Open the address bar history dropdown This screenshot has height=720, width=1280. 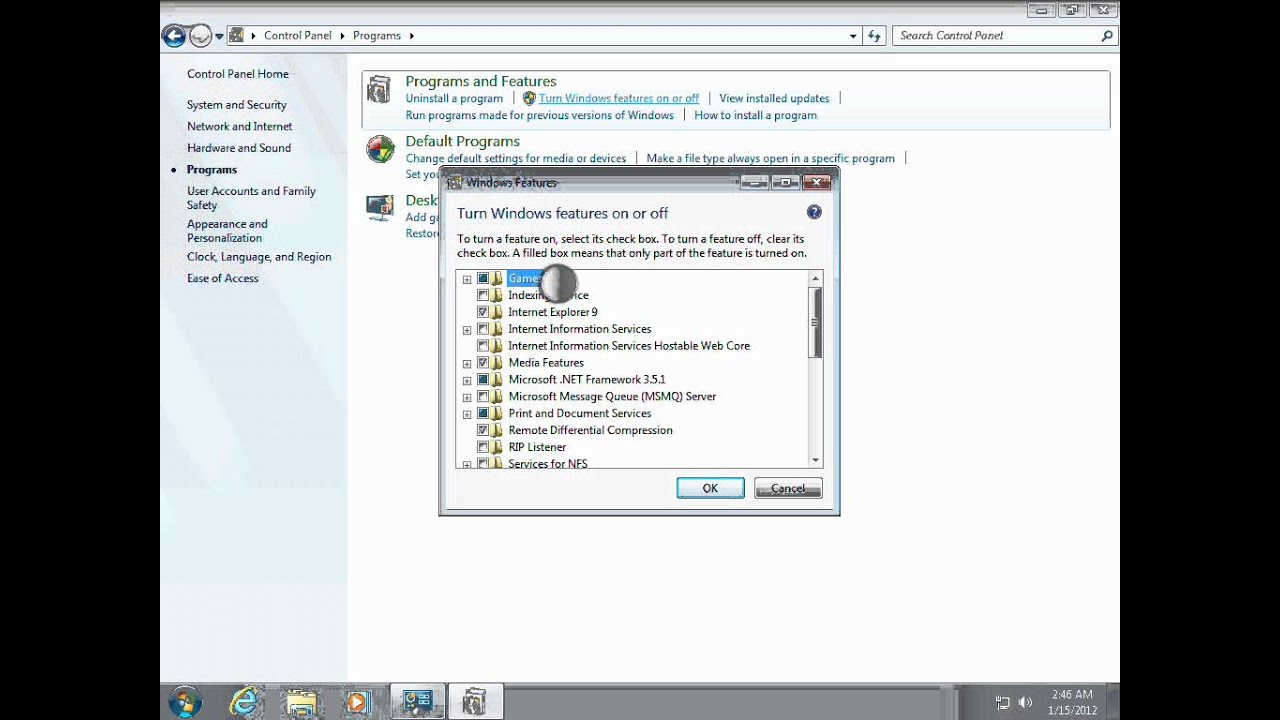pos(853,36)
